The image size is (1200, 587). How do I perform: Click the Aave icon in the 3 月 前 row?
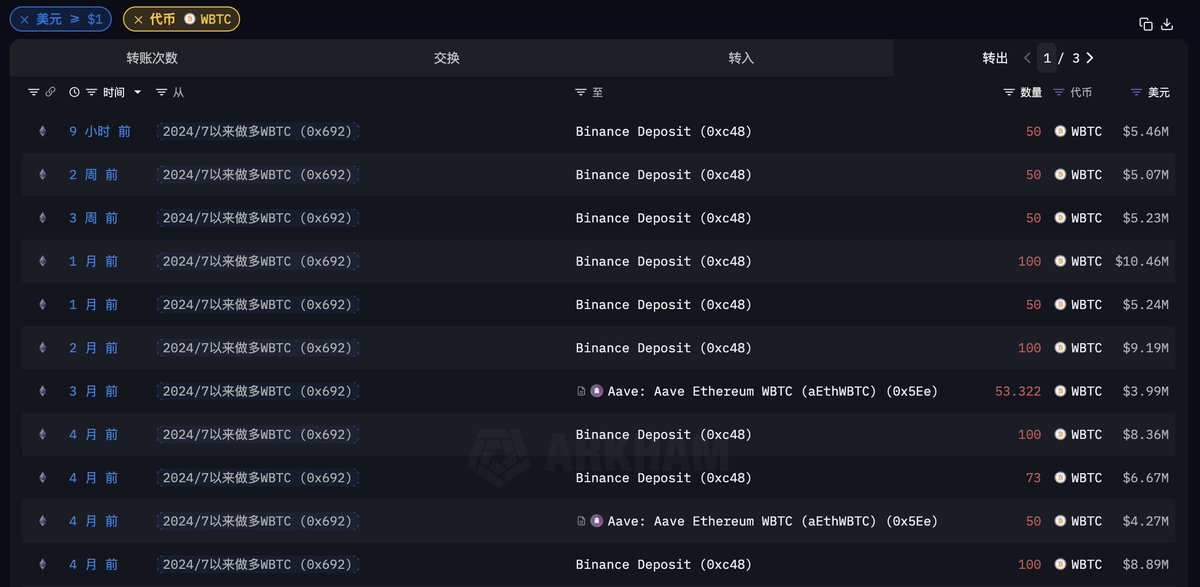point(597,391)
